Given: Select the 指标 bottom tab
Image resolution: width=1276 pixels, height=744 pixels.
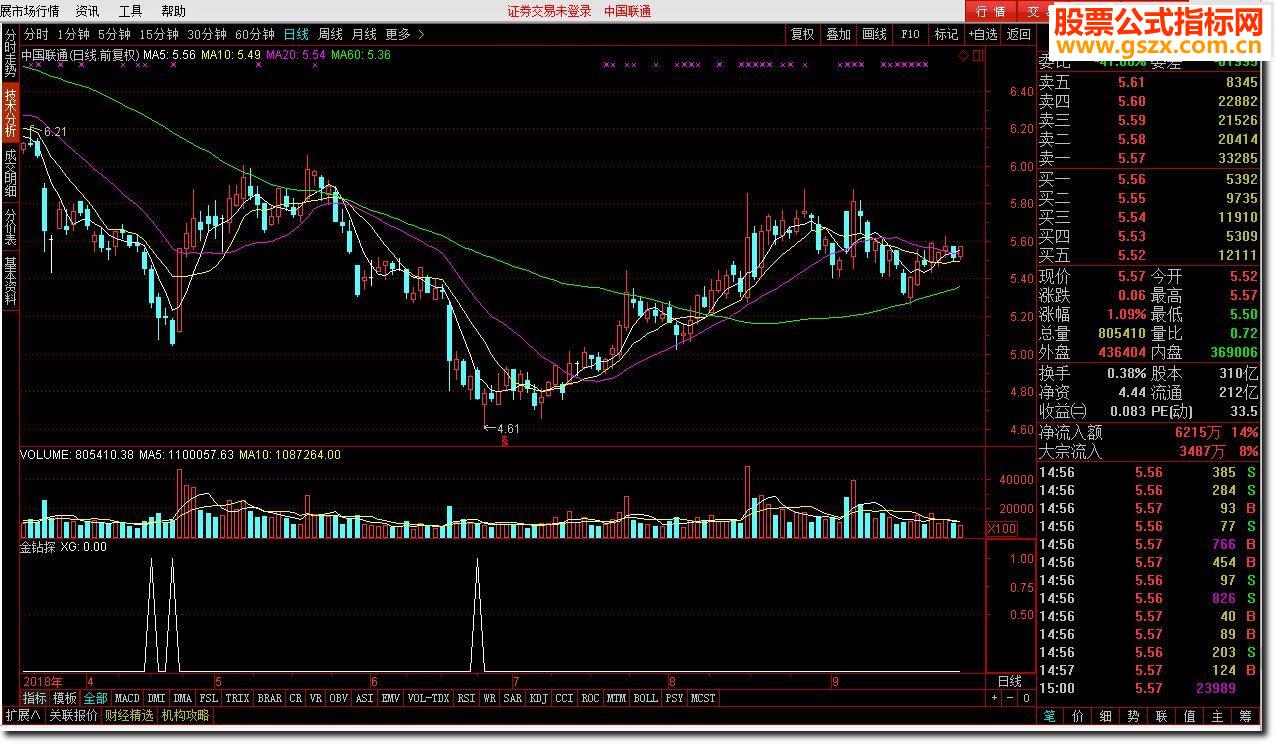Looking at the screenshot, I should [35, 698].
